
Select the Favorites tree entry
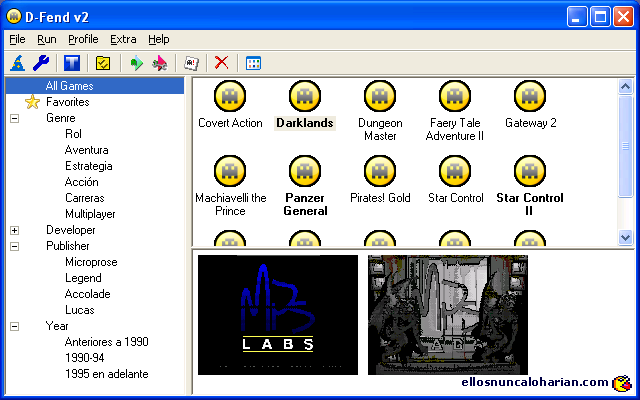pos(67,102)
